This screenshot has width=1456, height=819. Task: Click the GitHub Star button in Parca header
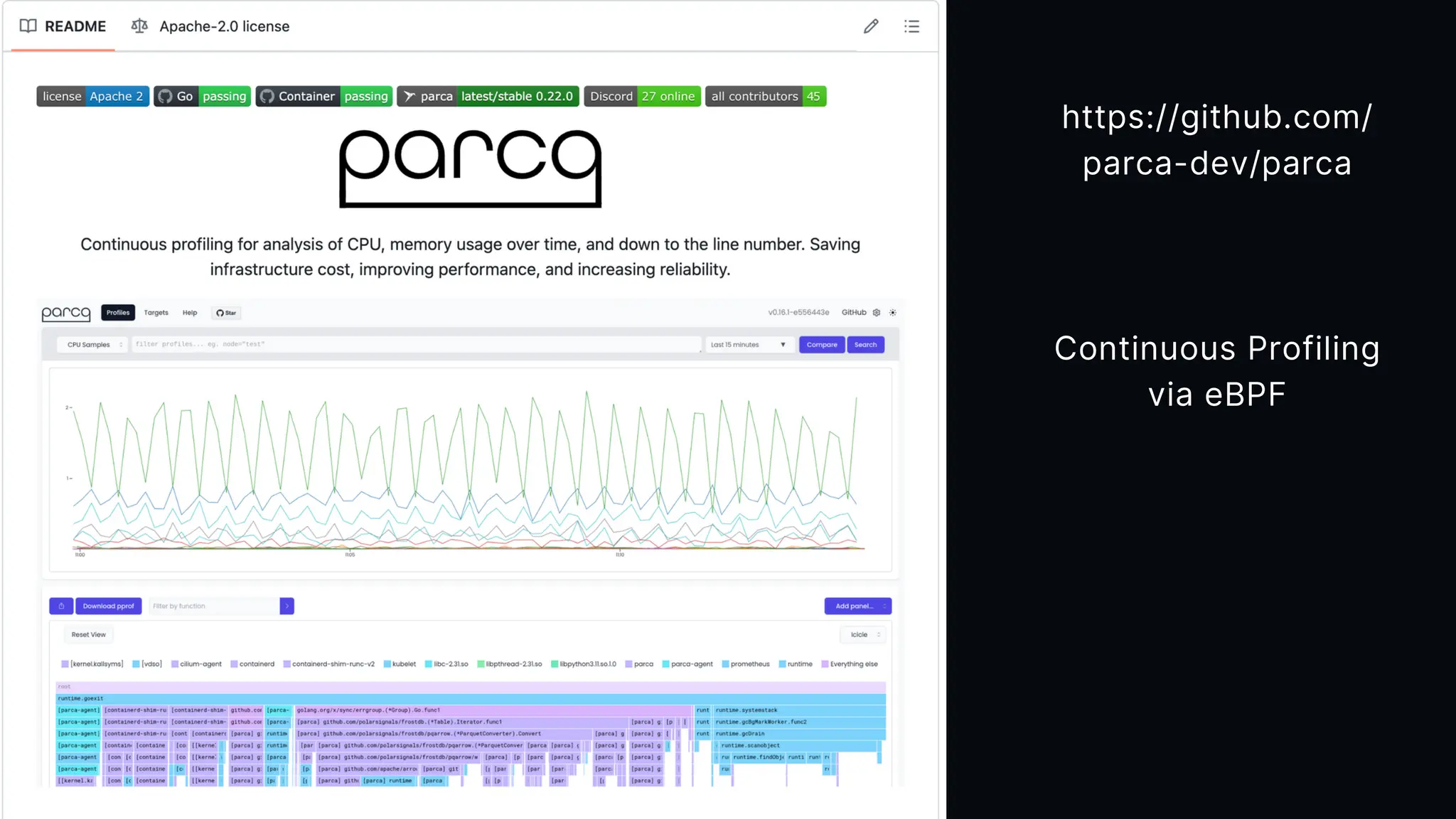[226, 313]
